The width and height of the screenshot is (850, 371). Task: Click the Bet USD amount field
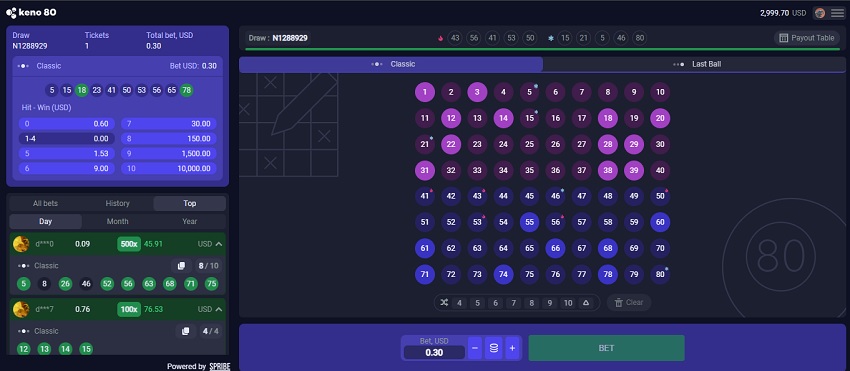pos(434,352)
